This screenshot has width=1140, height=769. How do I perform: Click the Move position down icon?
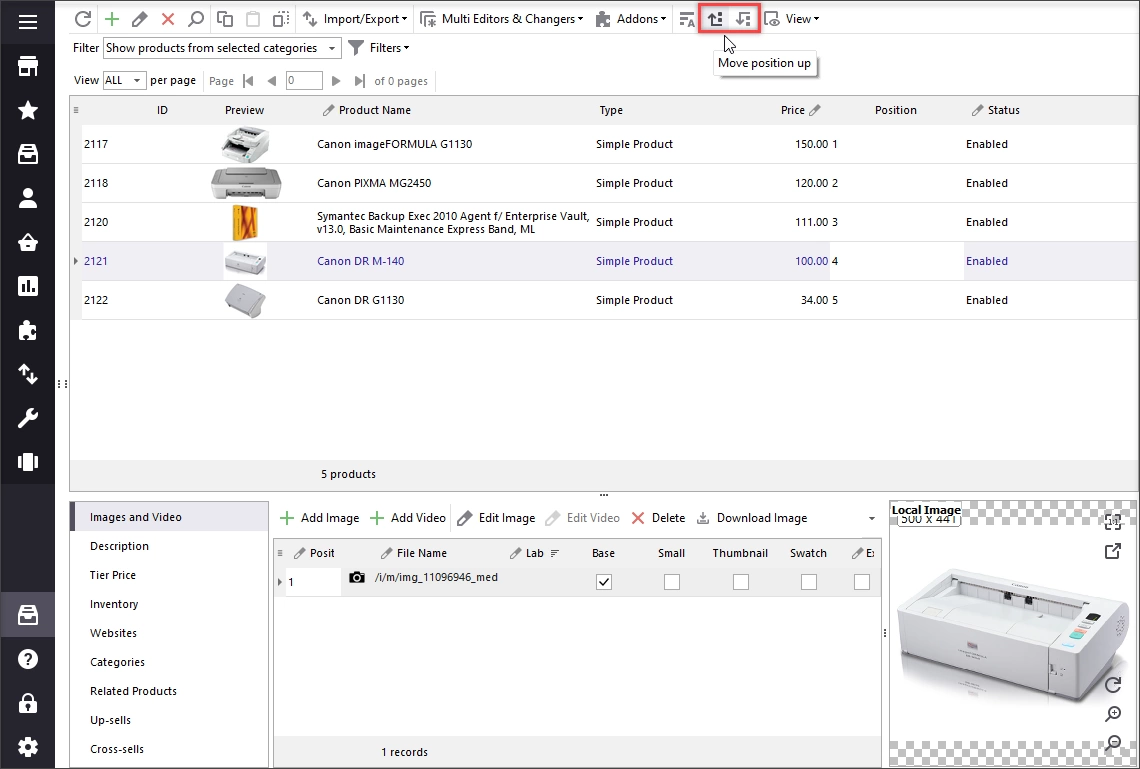click(742, 19)
